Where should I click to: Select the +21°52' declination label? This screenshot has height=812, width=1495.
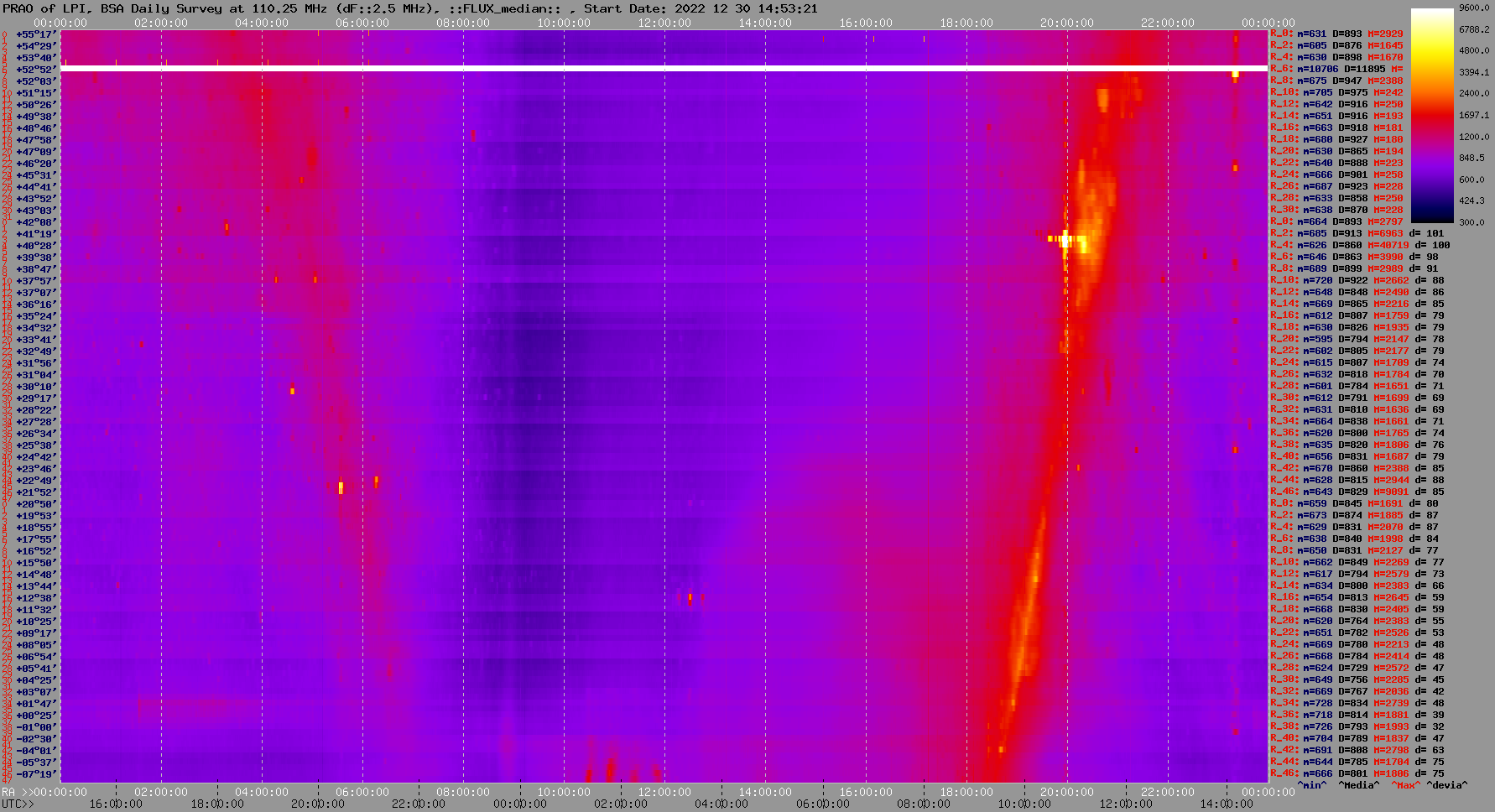coord(36,492)
